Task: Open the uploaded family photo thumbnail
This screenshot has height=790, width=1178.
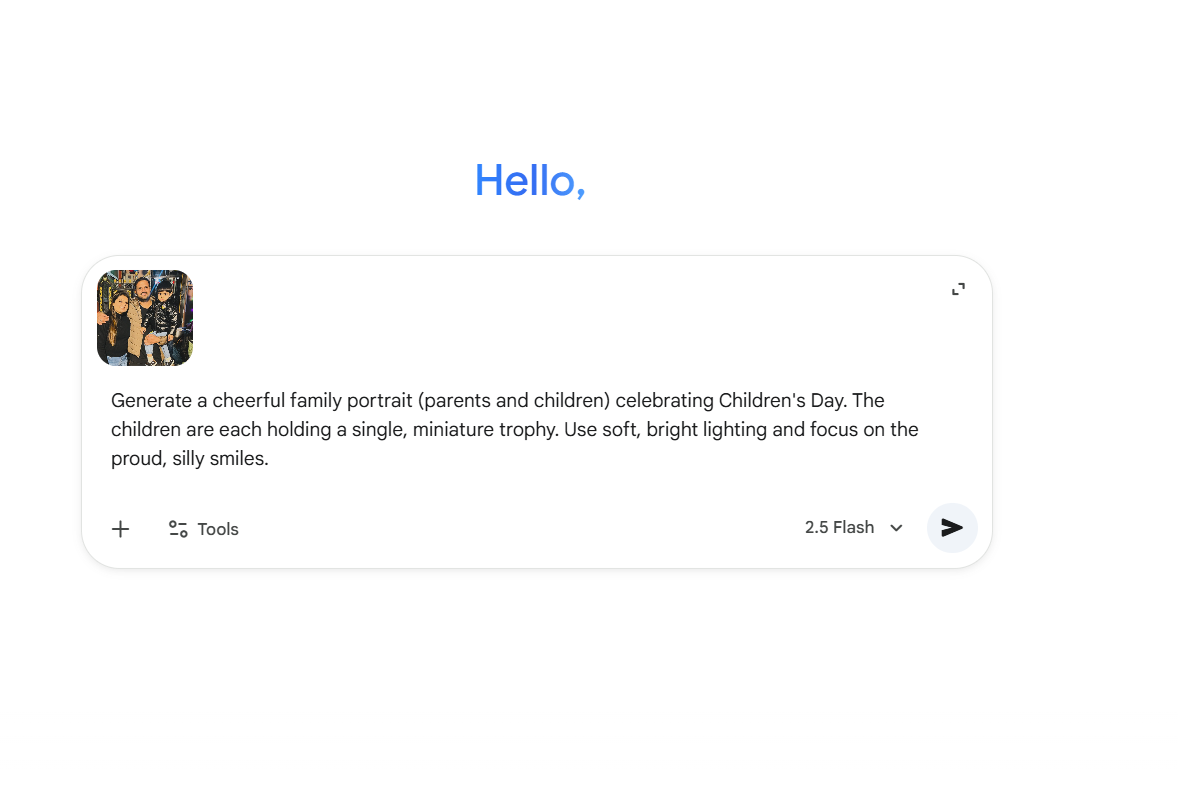Action: pyautogui.click(x=145, y=318)
